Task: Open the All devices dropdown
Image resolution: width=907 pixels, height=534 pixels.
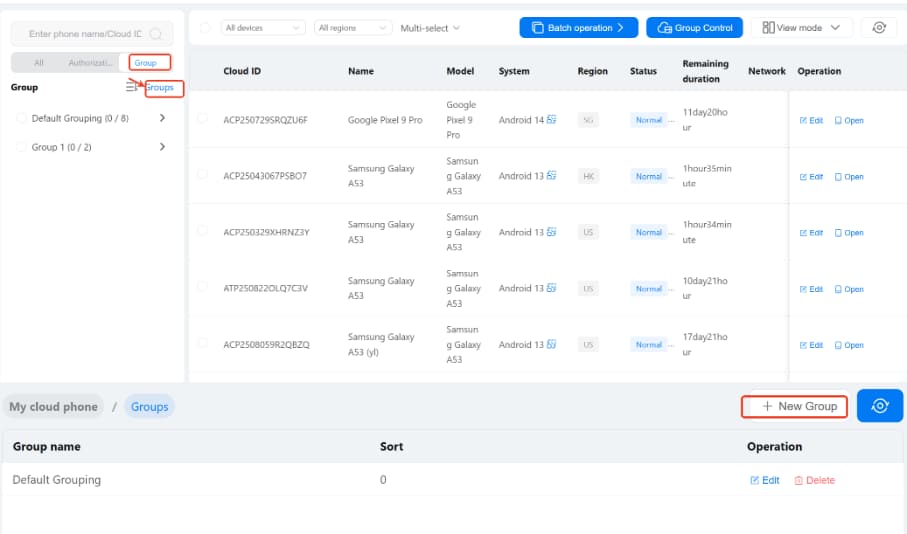Action: tap(263, 28)
